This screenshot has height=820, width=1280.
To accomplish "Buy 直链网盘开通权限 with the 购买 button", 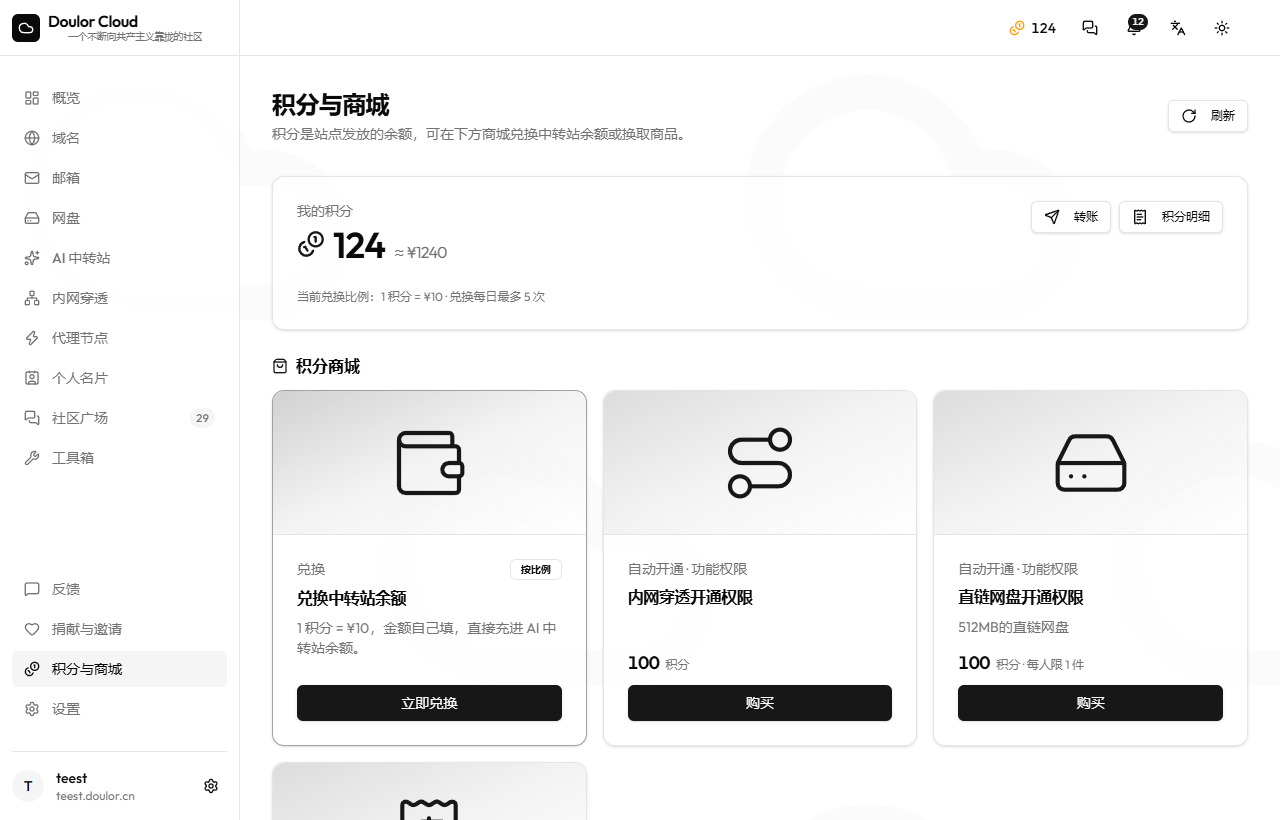I will [x=1090, y=703].
